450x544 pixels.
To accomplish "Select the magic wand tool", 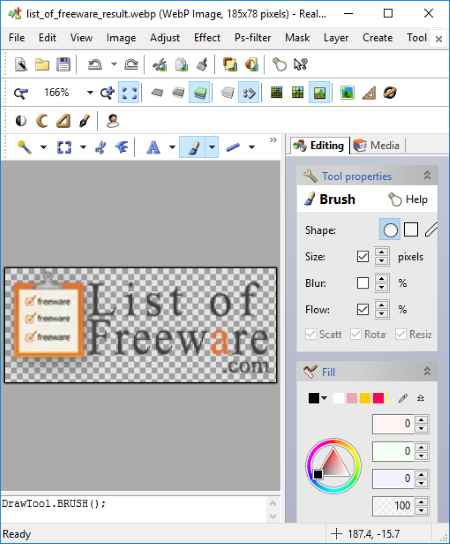I will [x=24, y=147].
